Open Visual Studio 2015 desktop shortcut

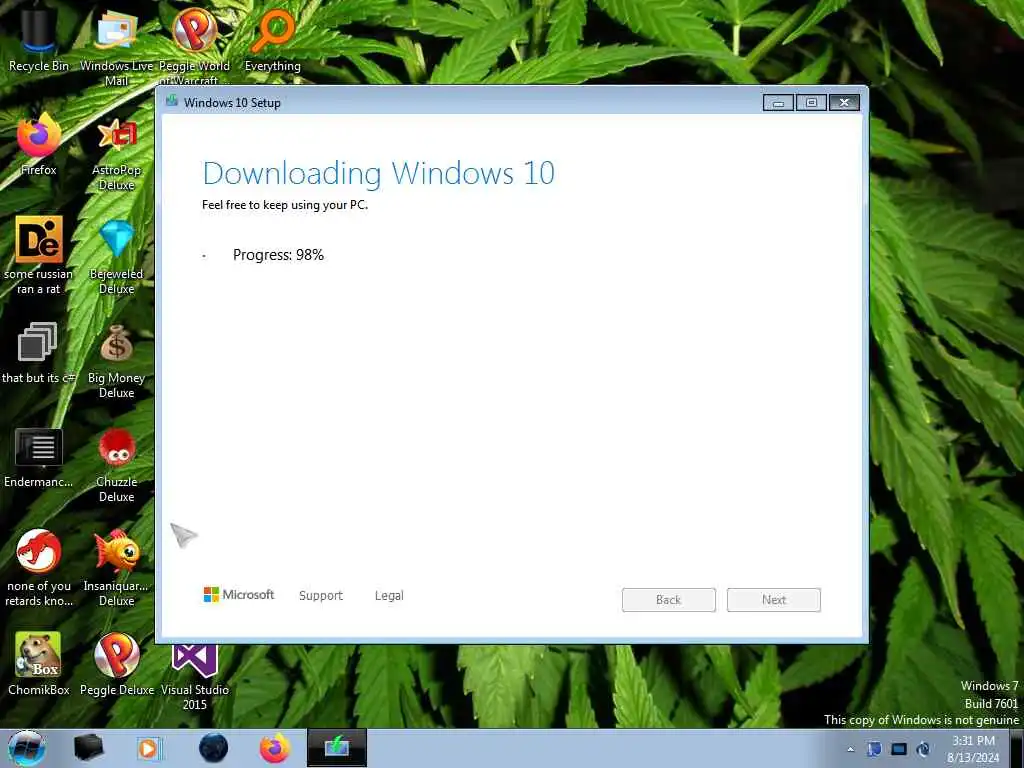pyautogui.click(x=194, y=676)
